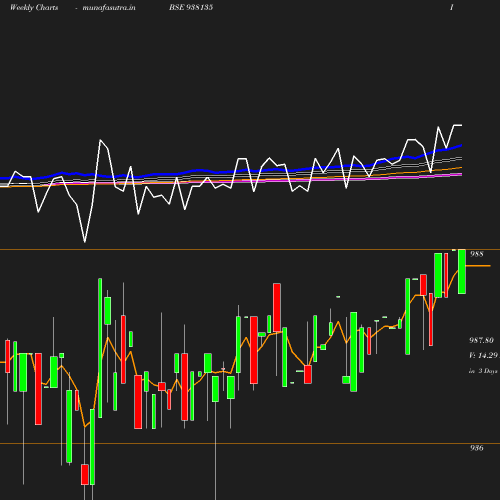
Task: Click the 'BSE 938135' symbol label
Action: pos(191,7)
